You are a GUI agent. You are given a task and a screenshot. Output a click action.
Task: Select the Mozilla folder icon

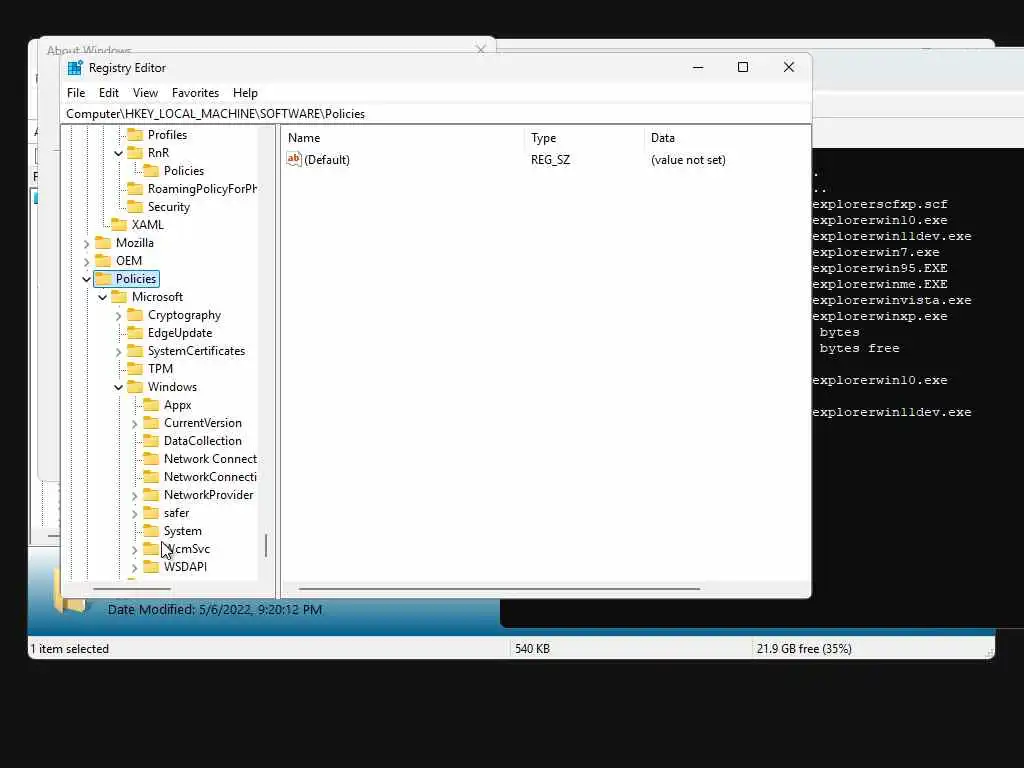[103, 243]
